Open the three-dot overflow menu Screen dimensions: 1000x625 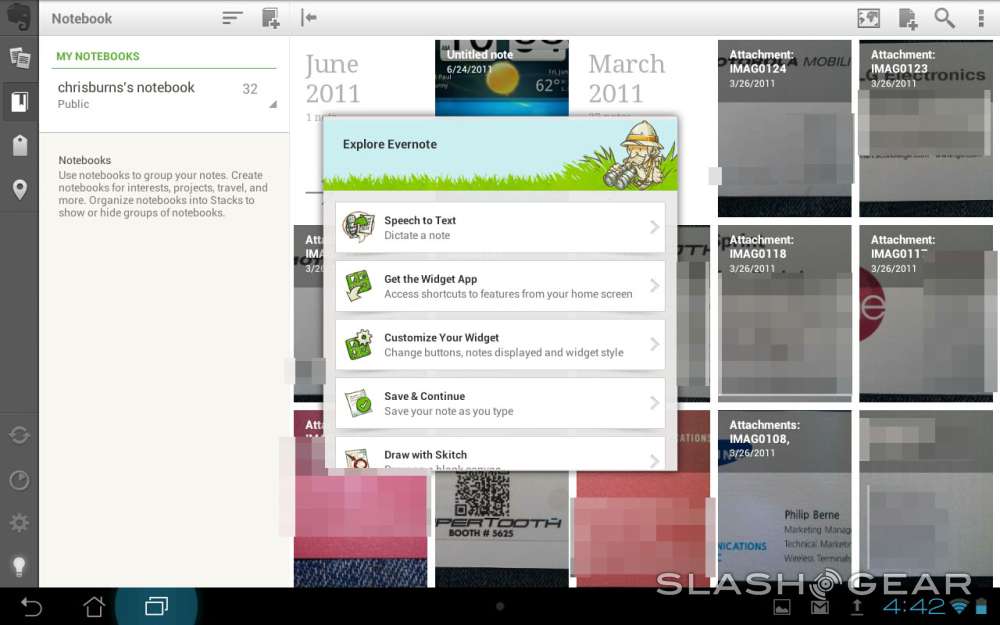(981, 18)
